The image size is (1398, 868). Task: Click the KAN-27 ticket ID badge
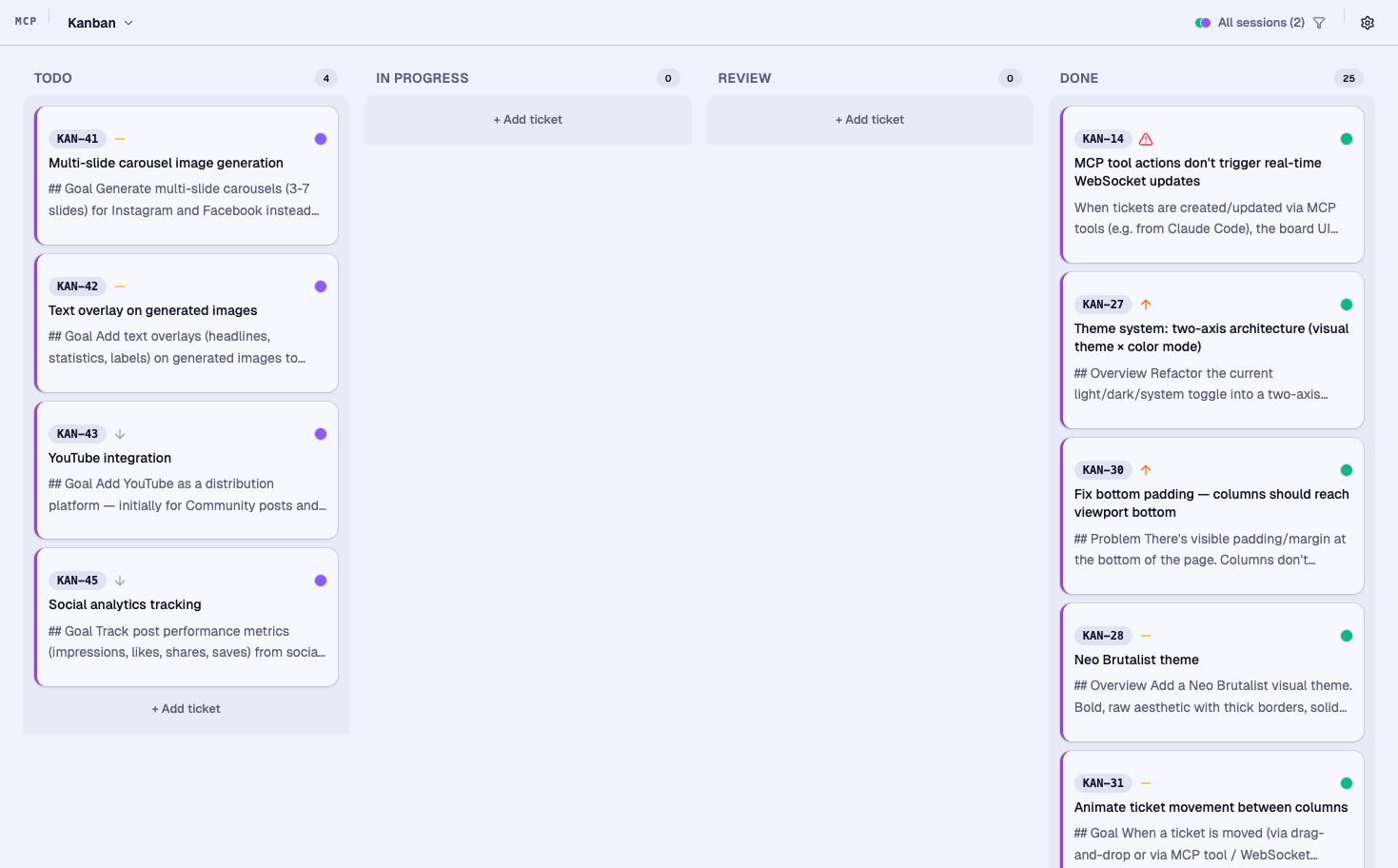coord(1103,305)
